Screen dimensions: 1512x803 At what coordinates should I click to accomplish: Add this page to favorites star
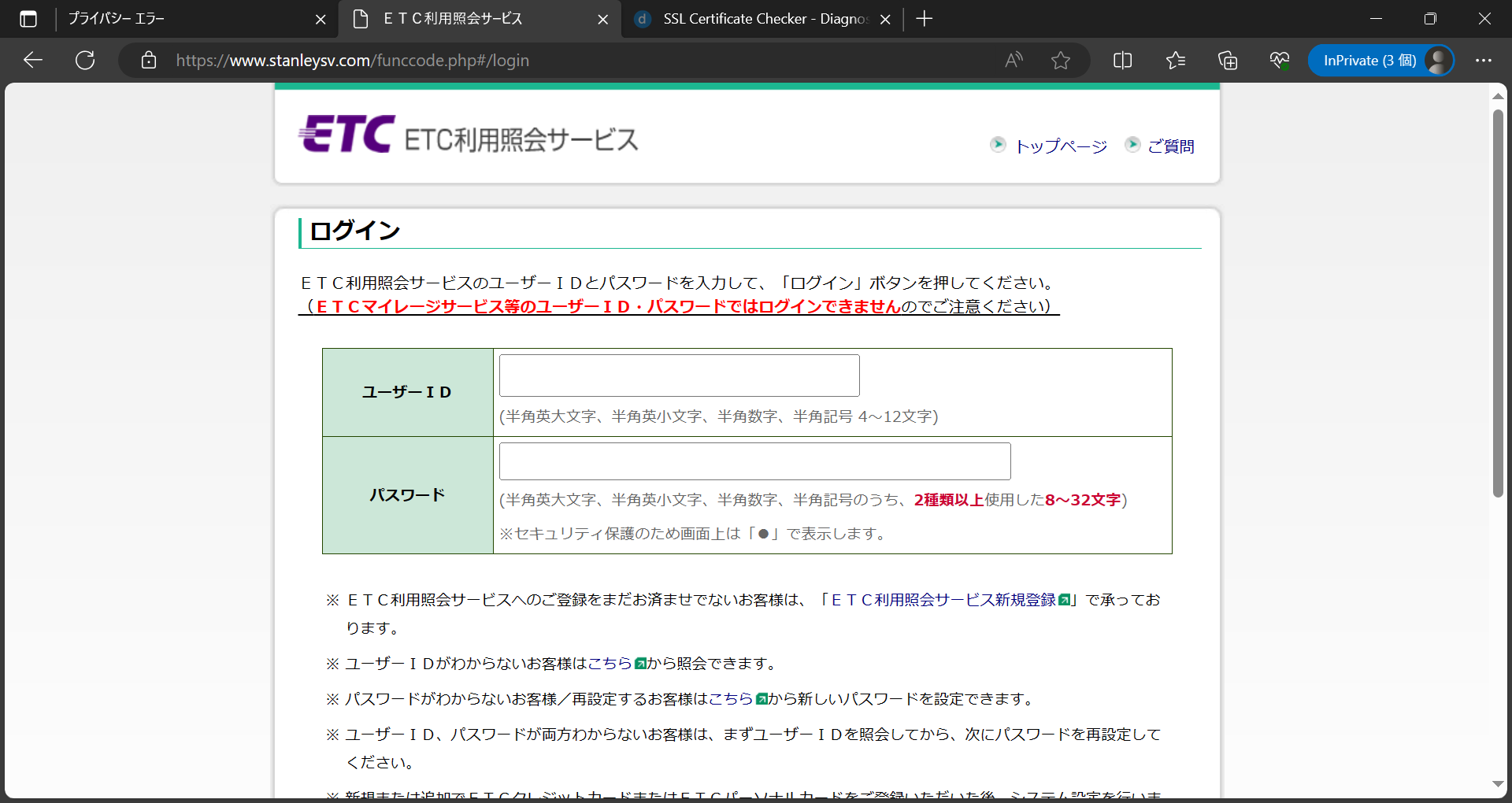coord(1061,61)
